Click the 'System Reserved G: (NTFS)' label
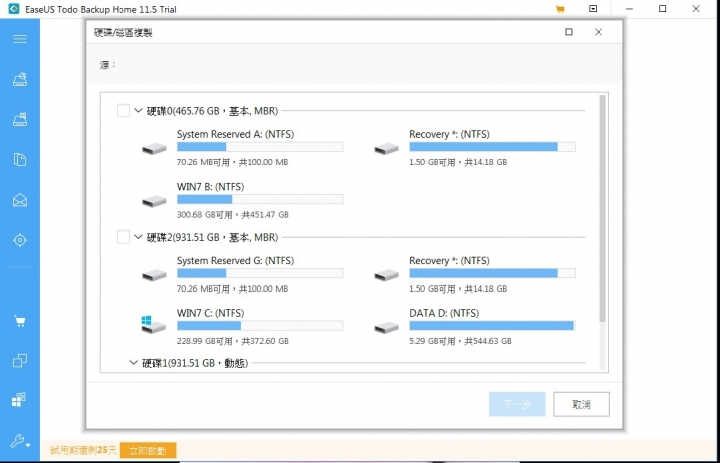This screenshot has width=720, height=463. coord(236,260)
